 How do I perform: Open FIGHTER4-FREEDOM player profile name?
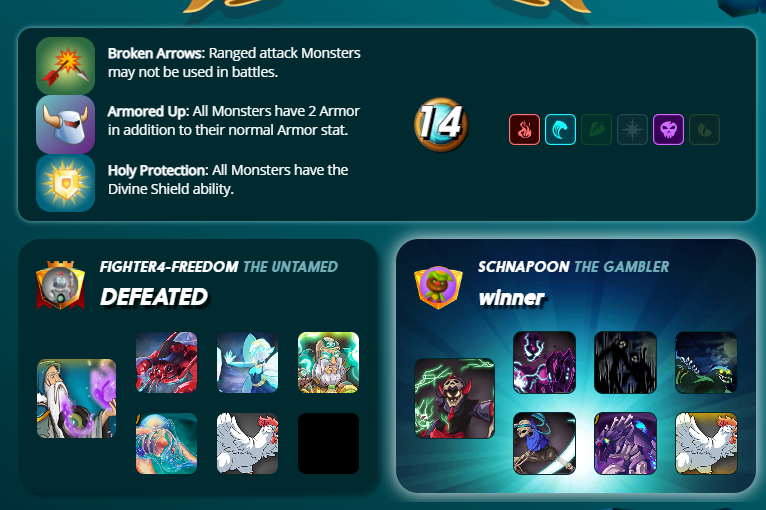click(169, 267)
